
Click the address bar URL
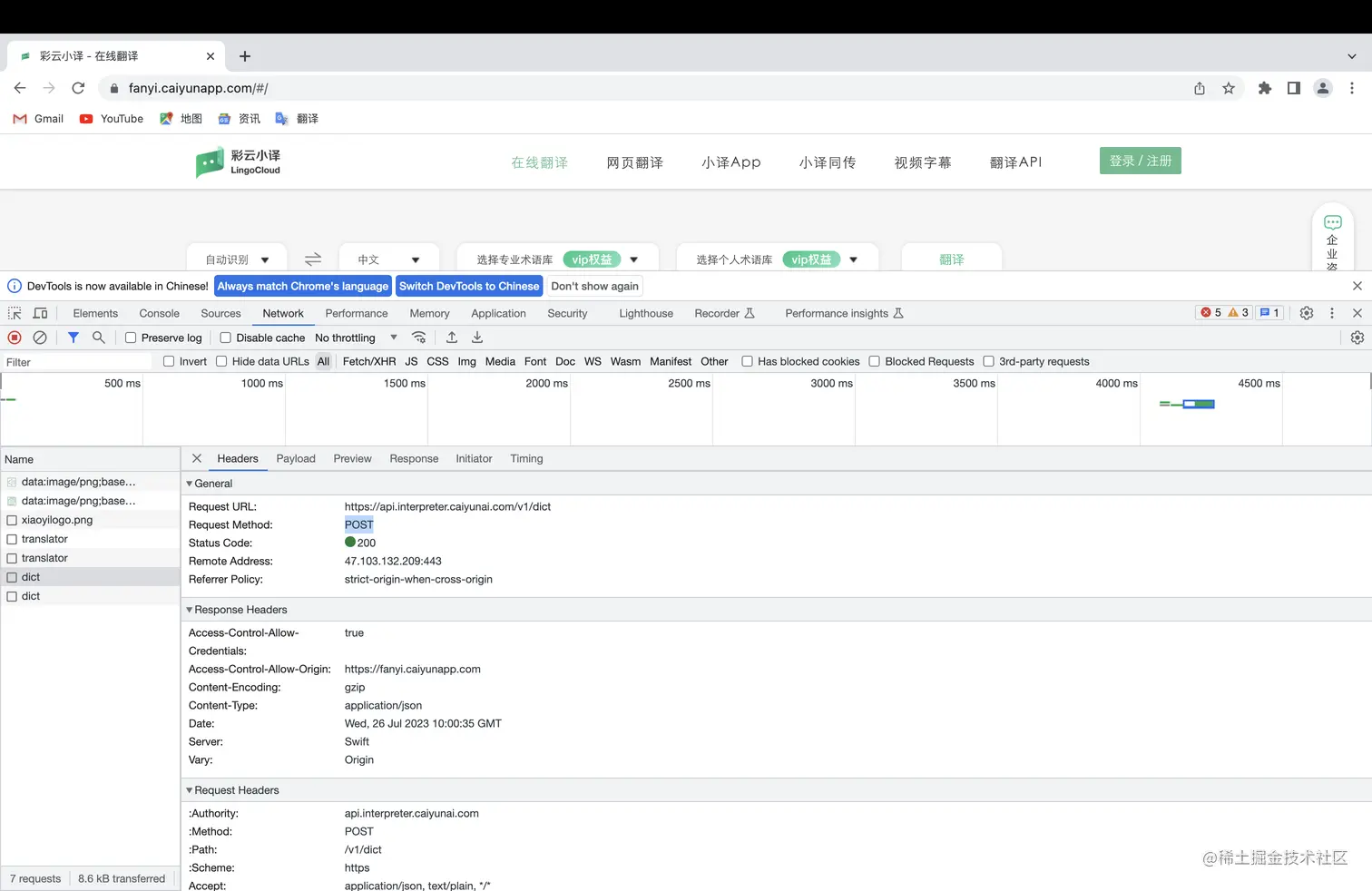pos(198,88)
